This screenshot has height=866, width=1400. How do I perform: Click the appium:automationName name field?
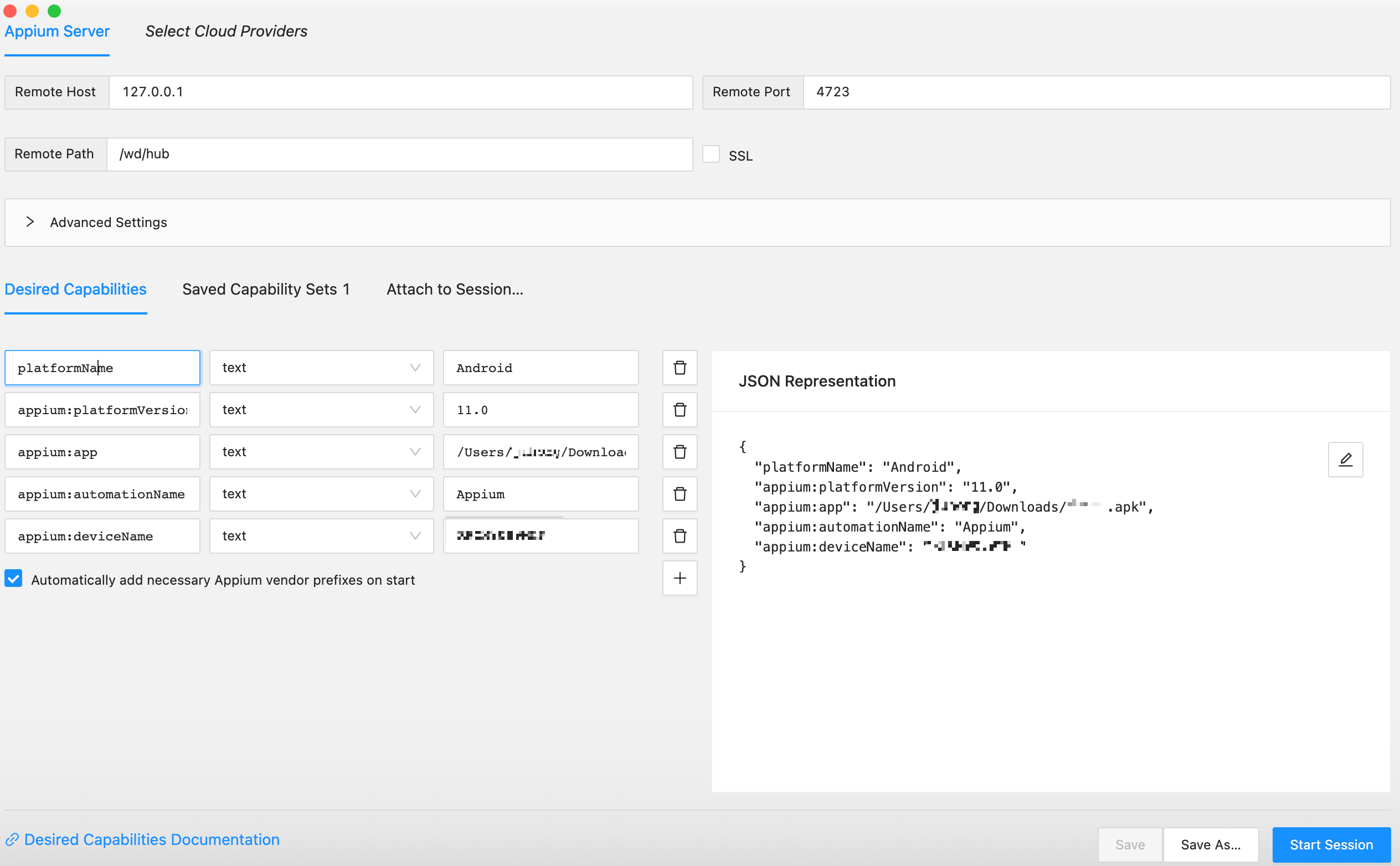pyautogui.click(x=102, y=494)
